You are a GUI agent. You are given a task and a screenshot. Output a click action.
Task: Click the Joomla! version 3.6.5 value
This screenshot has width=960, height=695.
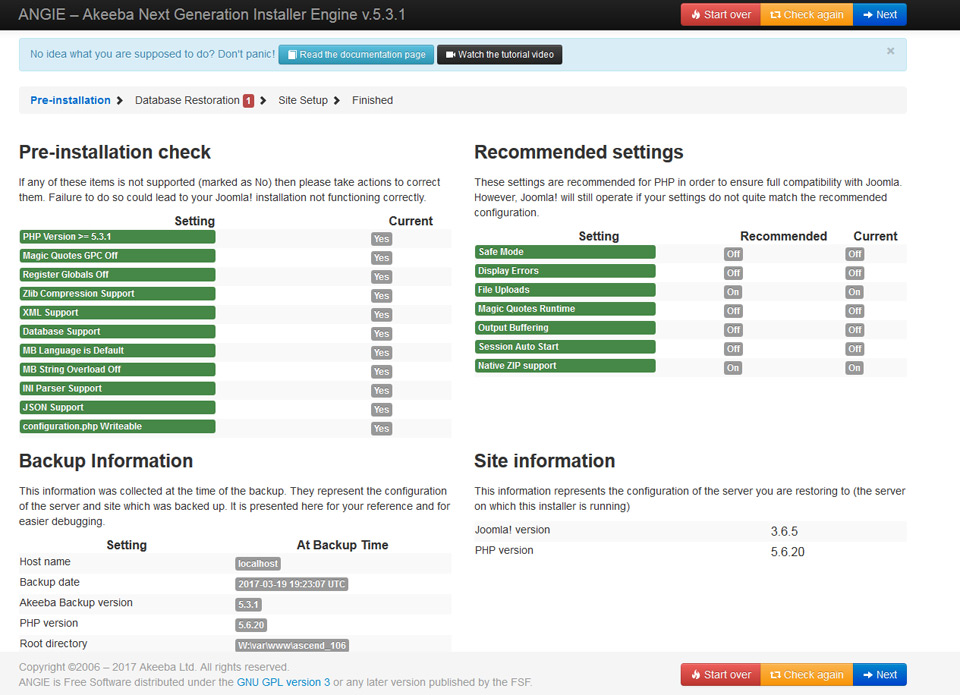pos(784,532)
